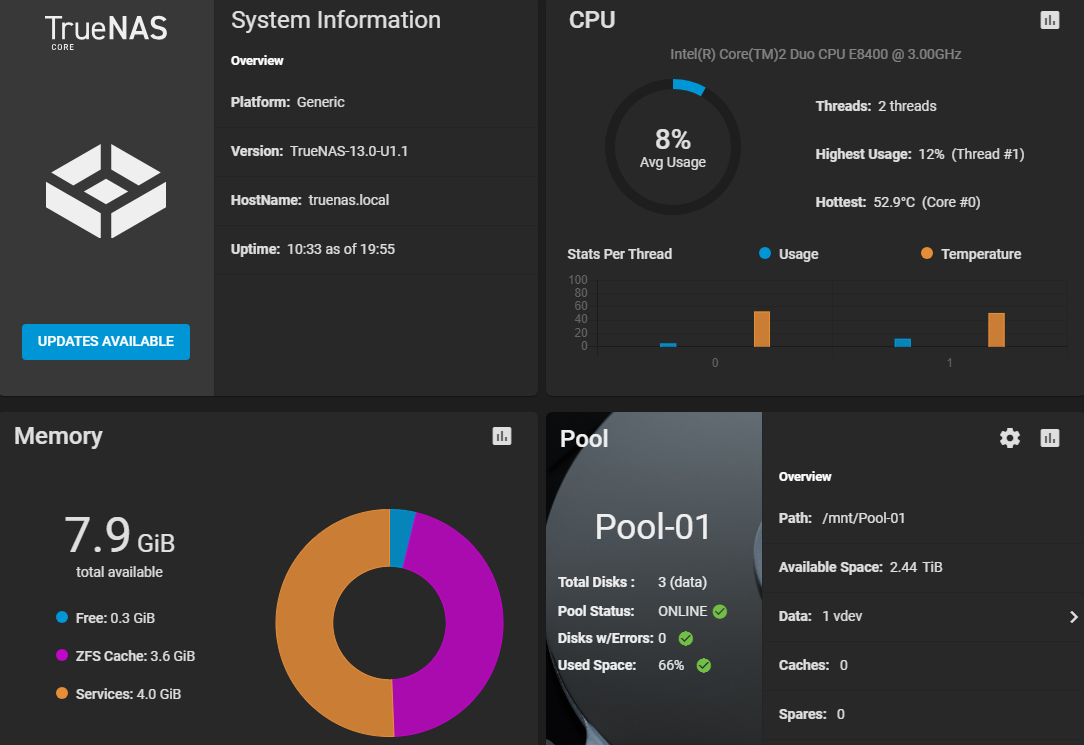Toggle the Temperature legend in CPU chart
The height and width of the screenshot is (745, 1084).
pyautogui.click(x=971, y=254)
